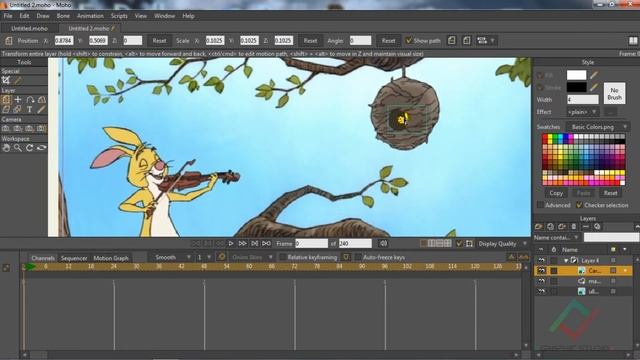
Task: Select the Transform Layer tool
Action: click(x=6, y=100)
